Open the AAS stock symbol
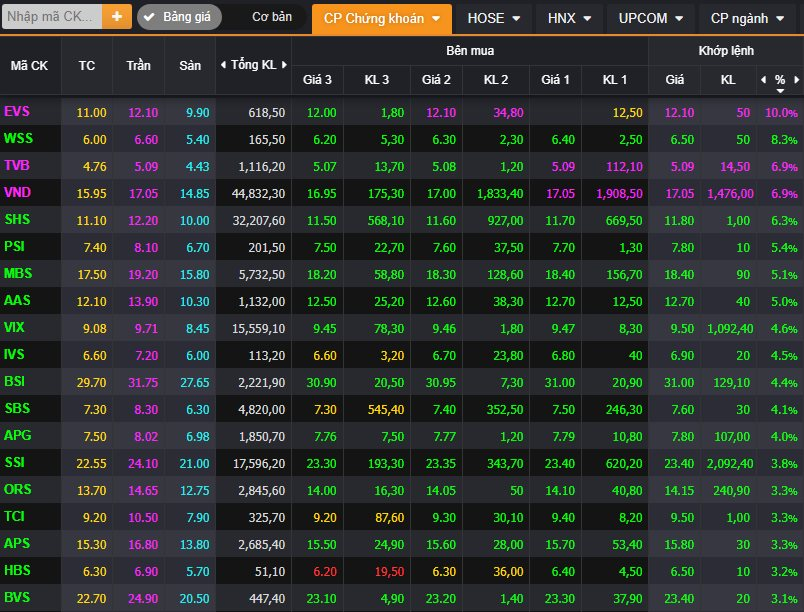804x612 pixels. 17,300
